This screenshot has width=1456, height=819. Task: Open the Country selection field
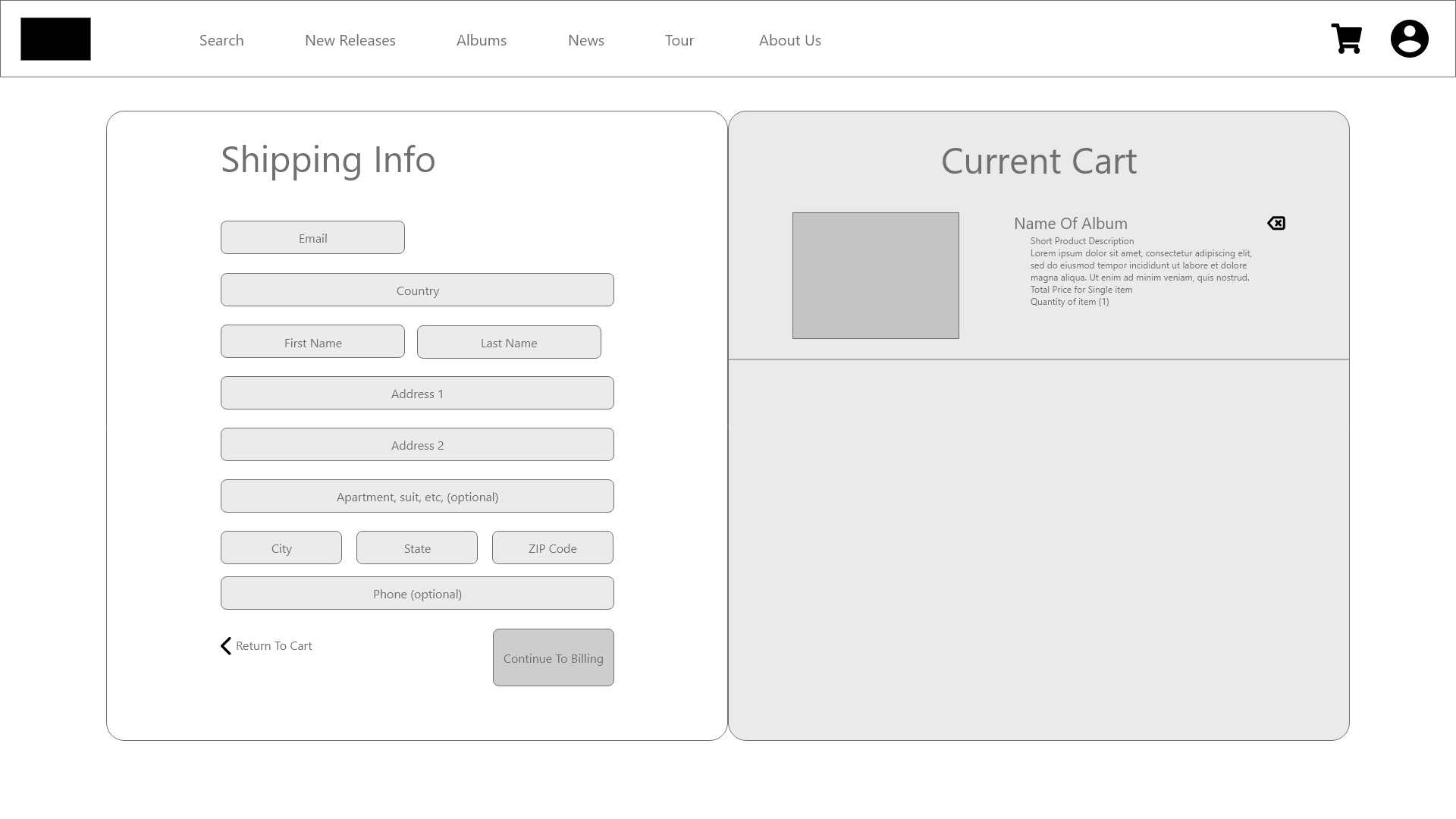point(417,290)
